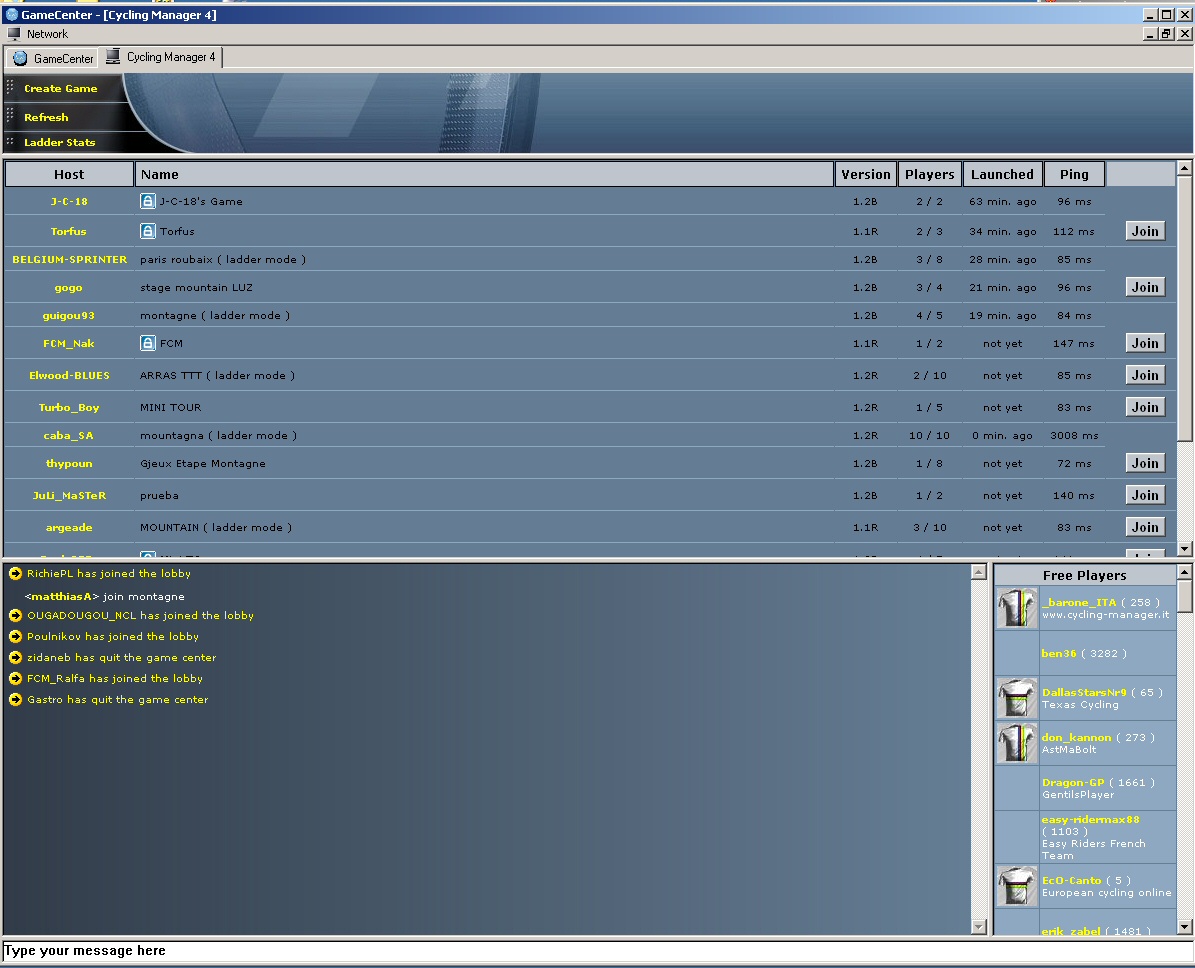Screen dimensions: 1195x968
Task: Click the Free Players scrollbar up arrow
Action: click(1184, 572)
